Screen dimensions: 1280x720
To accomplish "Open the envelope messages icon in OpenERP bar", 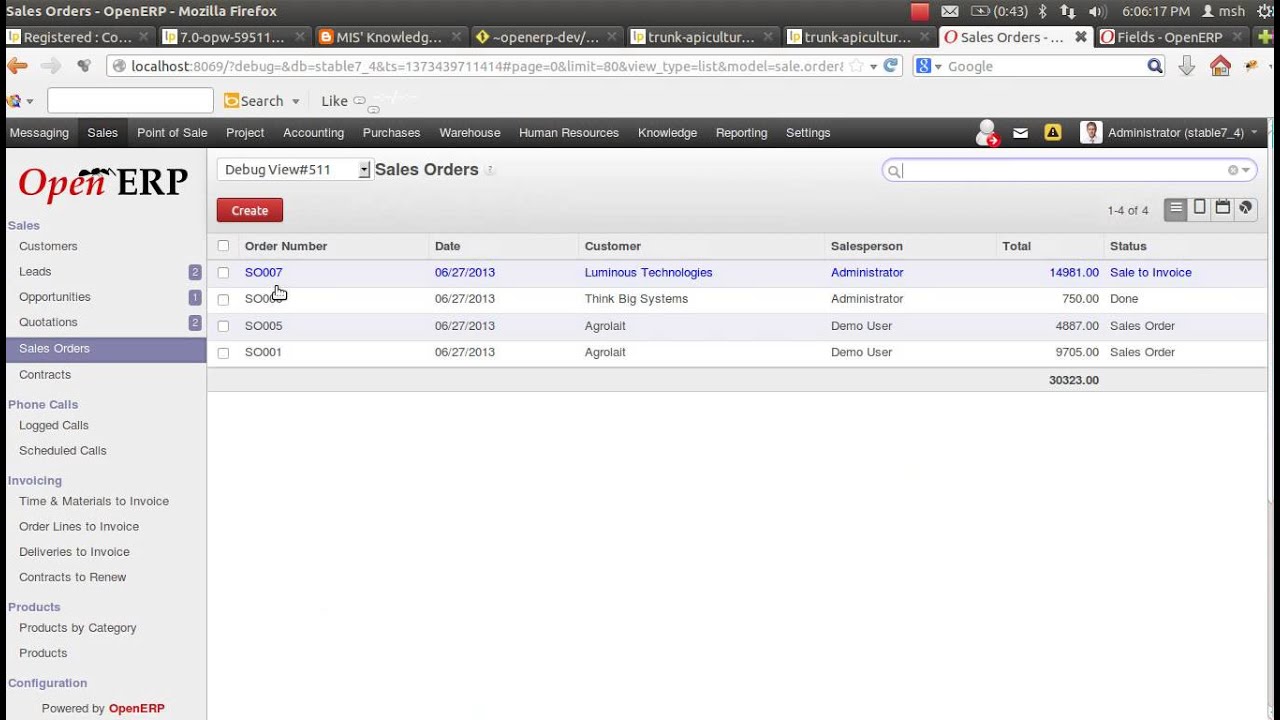I will pyautogui.click(x=1020, y=132).
